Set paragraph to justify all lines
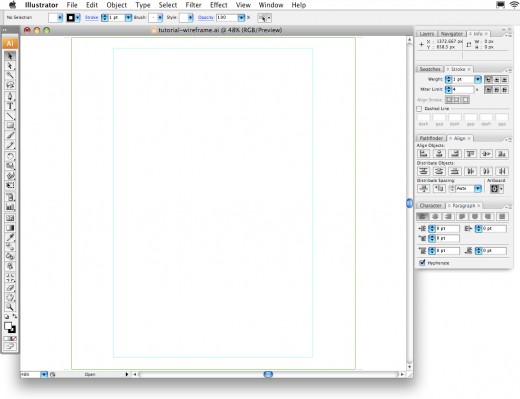 [x=502, y=216]
